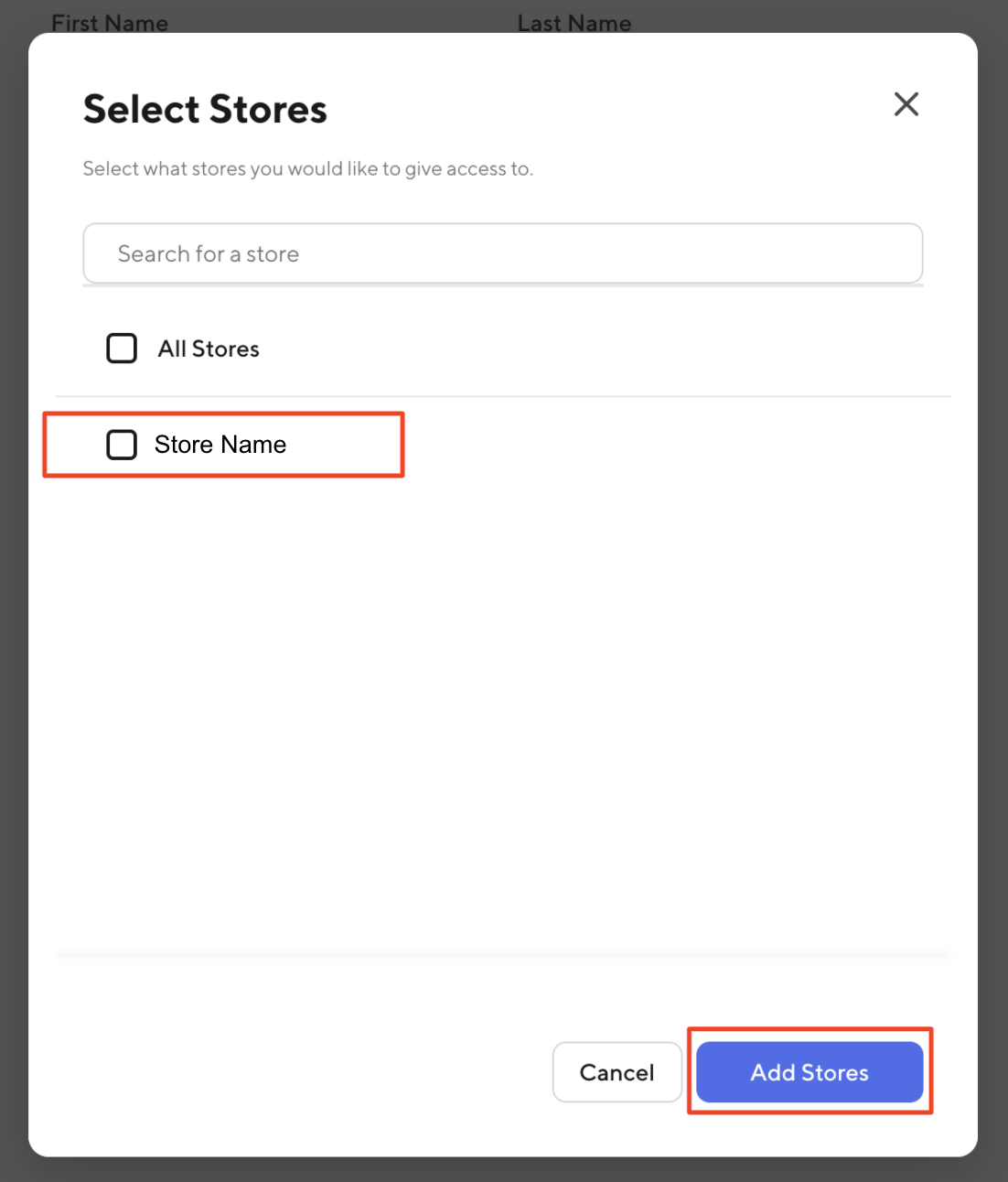The height and width of the screenshot is (1182, 1008).
Task: Select every store via All Stores box
Action: click(x=122, y=349)
